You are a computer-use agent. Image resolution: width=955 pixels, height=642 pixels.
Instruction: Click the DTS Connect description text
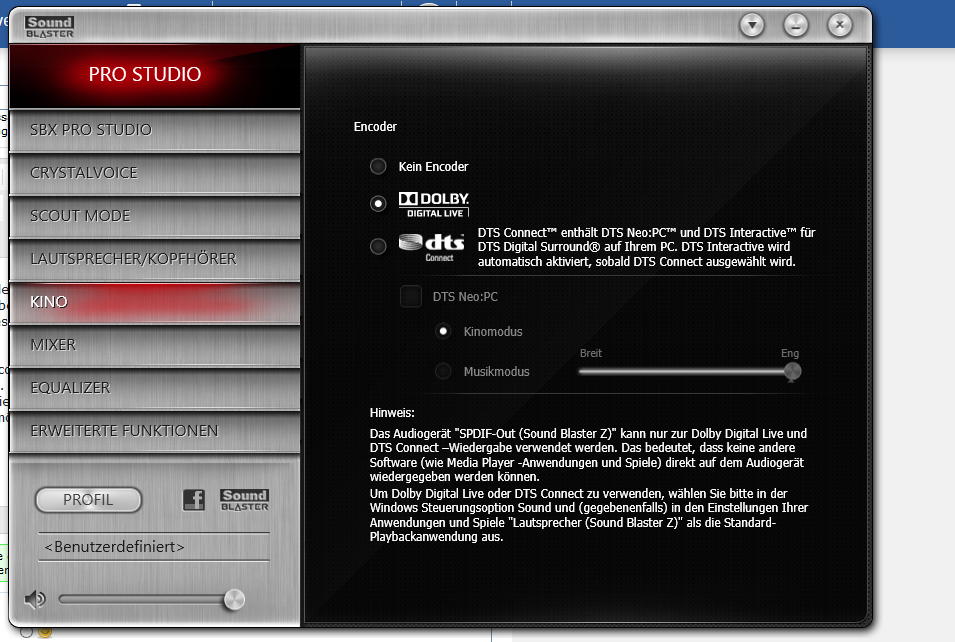(x=646, y=247)
